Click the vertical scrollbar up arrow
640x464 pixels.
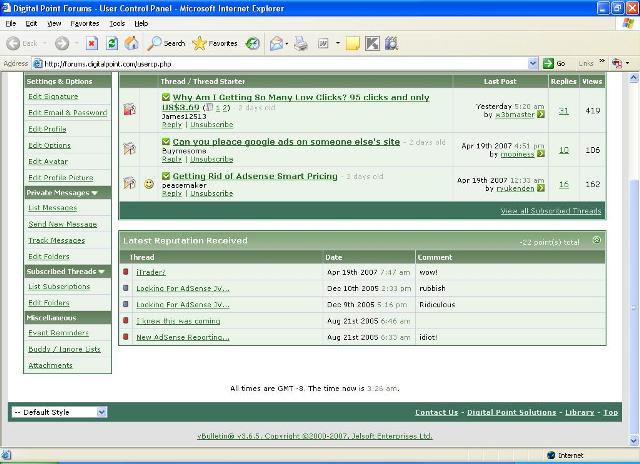tap(633, 78)
